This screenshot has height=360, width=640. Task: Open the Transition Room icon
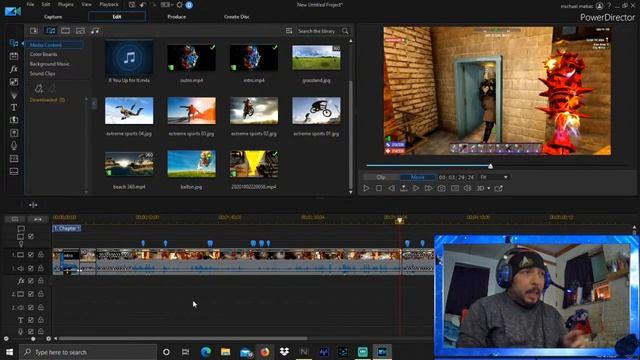click(14, 120)
